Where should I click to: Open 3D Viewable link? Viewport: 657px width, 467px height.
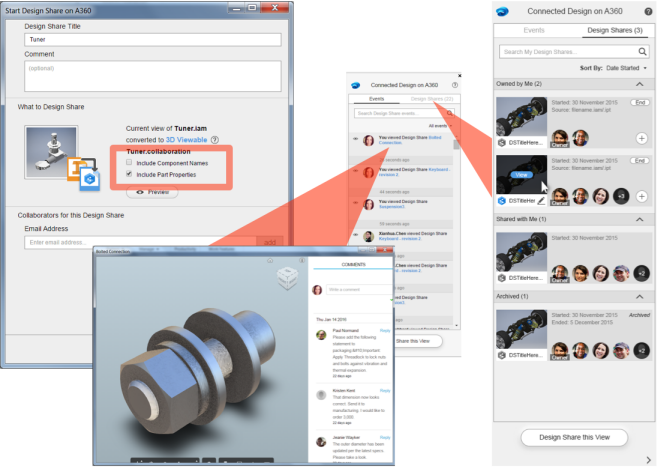186,140
